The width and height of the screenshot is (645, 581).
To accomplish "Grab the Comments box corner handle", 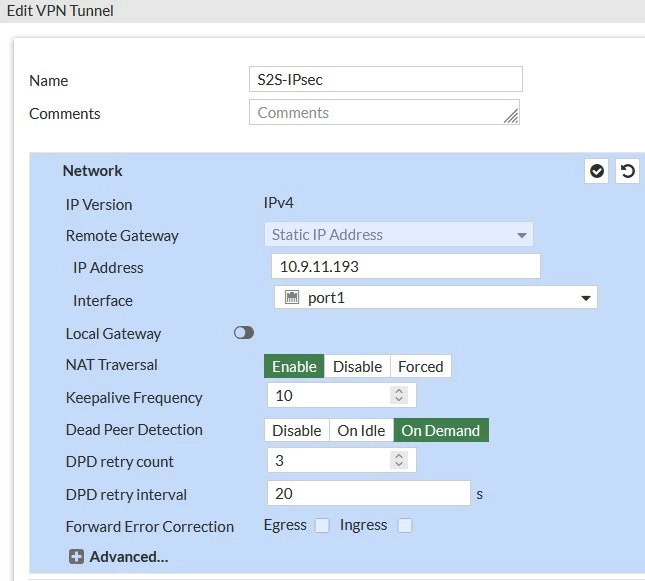I will 511,116.
